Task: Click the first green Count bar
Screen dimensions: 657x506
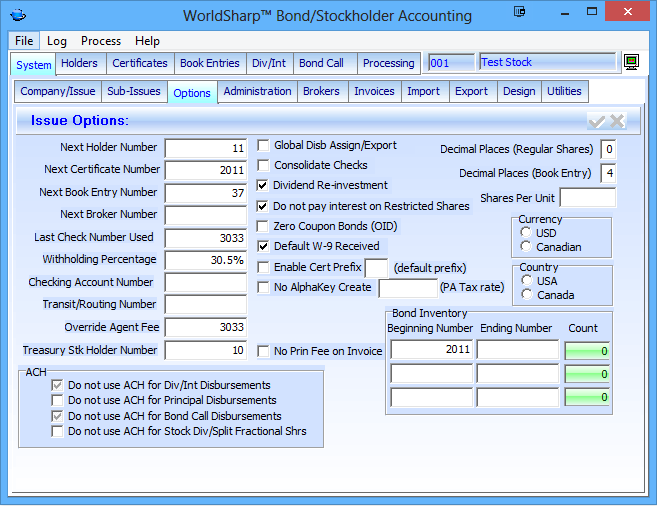Action: [586, 350]
